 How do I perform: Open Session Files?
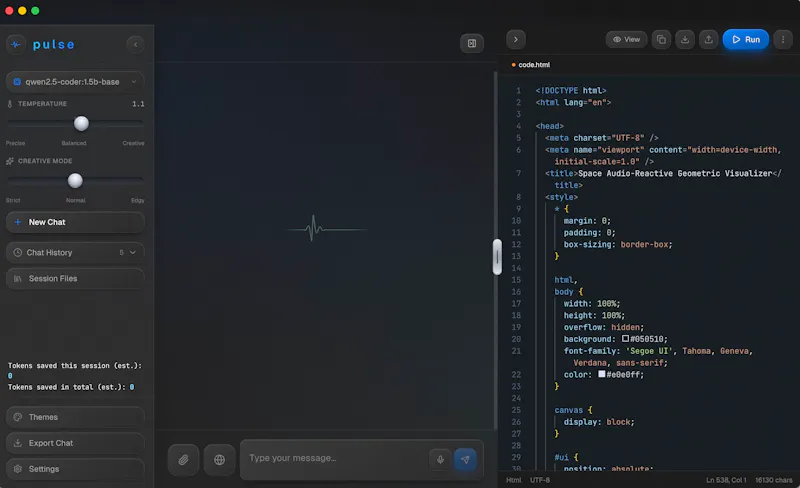[75, 278]
